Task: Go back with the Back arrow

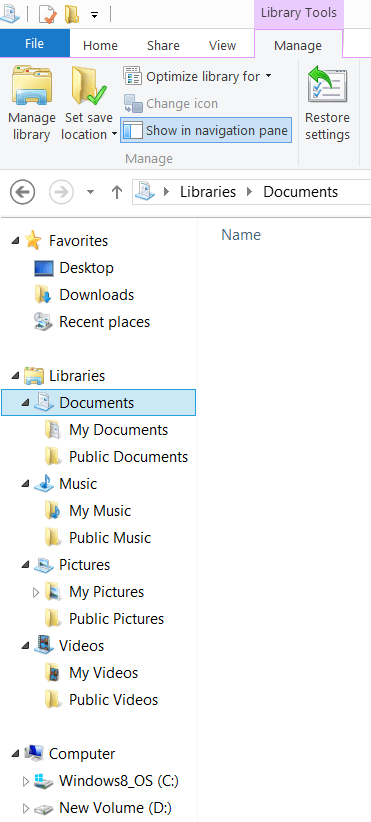Action: click(x=23, y=192)
